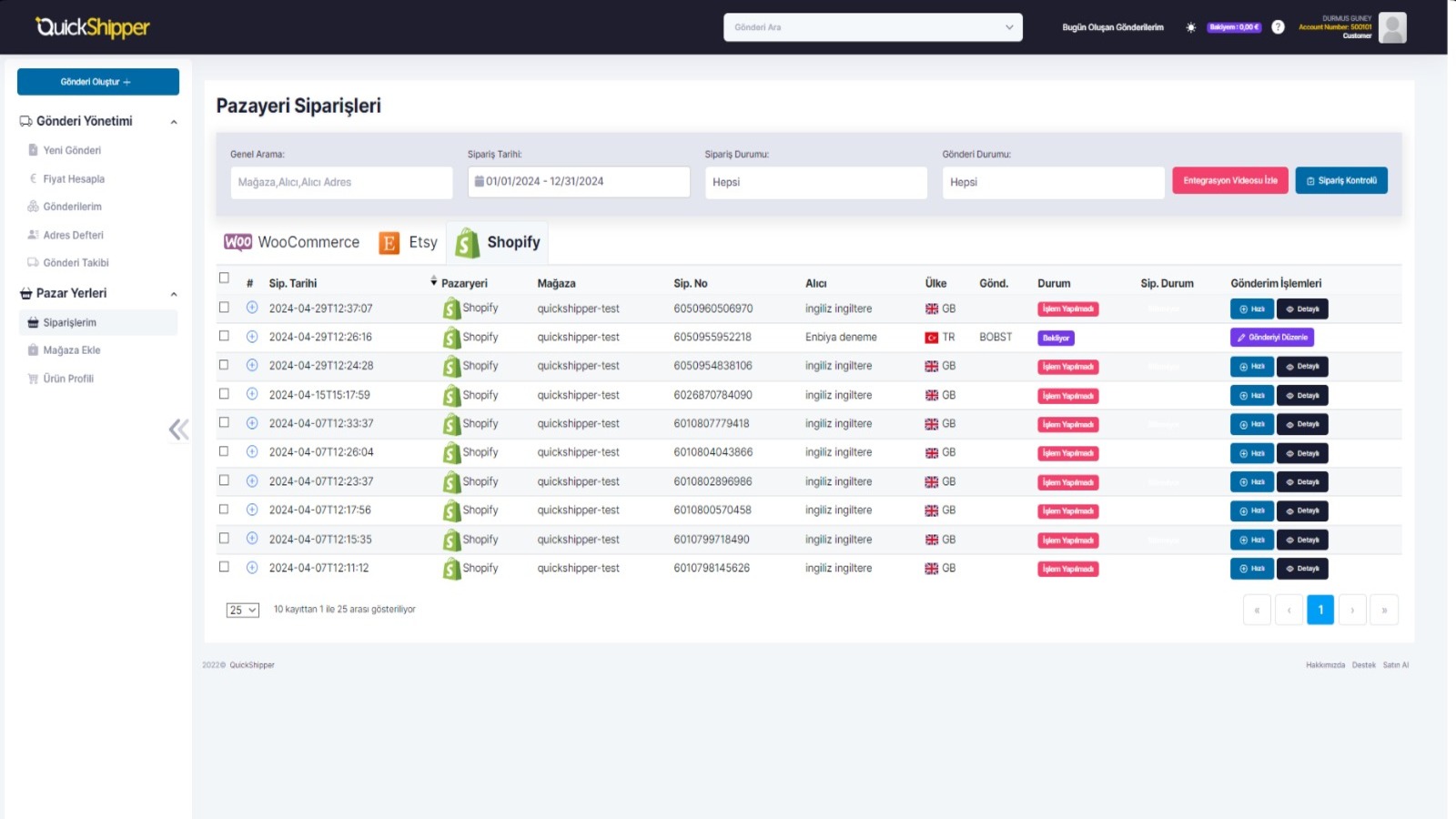Go to pagination page 1
Screen dimensions: 1456x819
pos(1320,610)
